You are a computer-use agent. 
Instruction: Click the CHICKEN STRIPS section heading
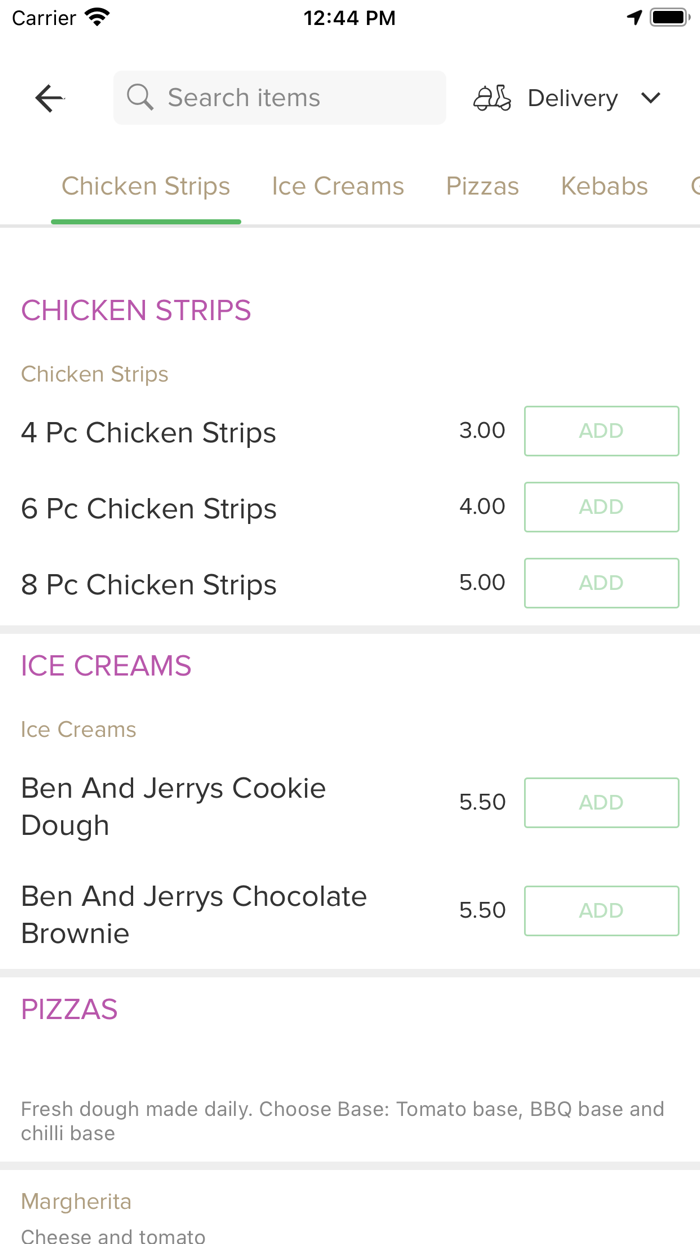pos(136,311)
